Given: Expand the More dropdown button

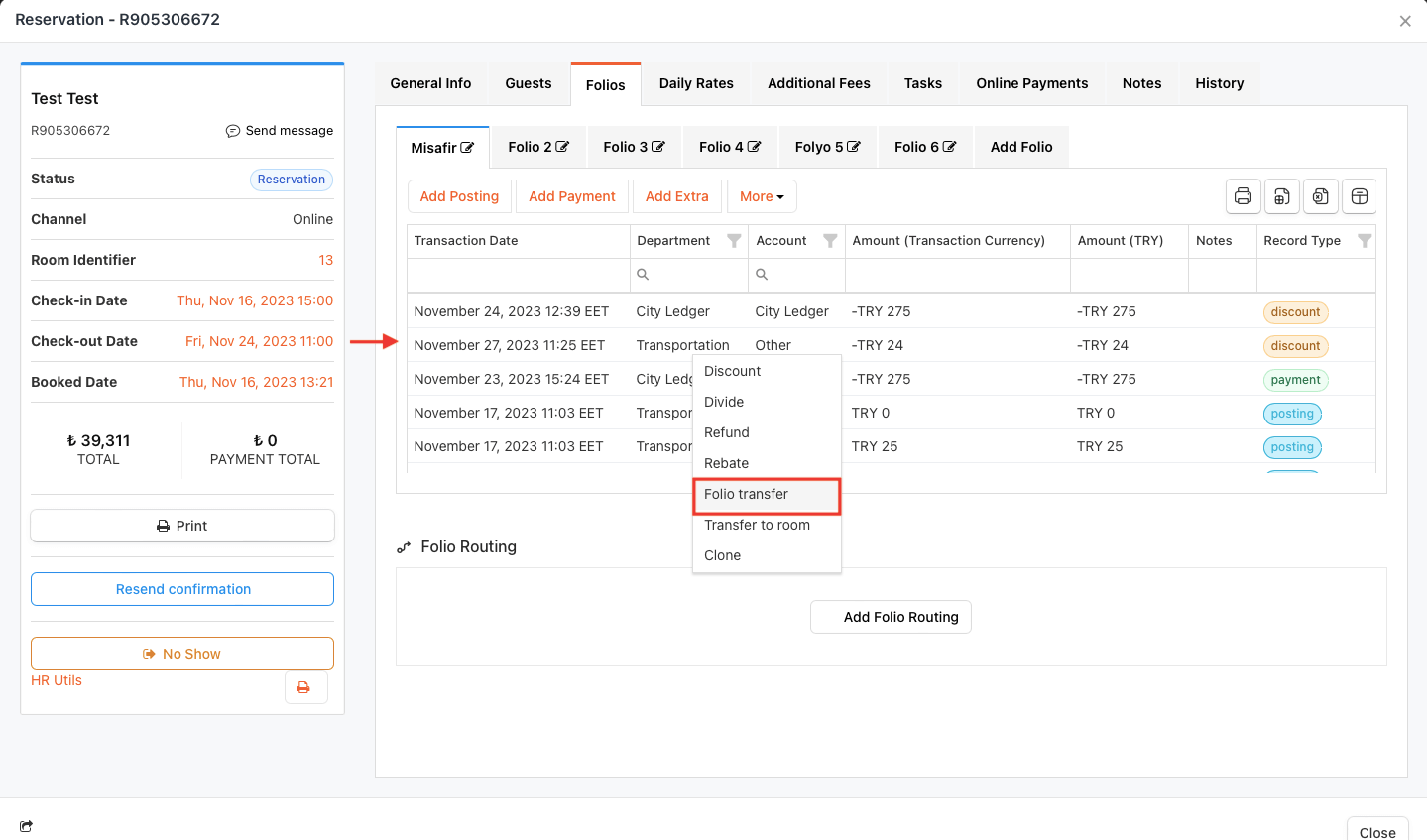Looking at the screenshot, I should (761, 196).
